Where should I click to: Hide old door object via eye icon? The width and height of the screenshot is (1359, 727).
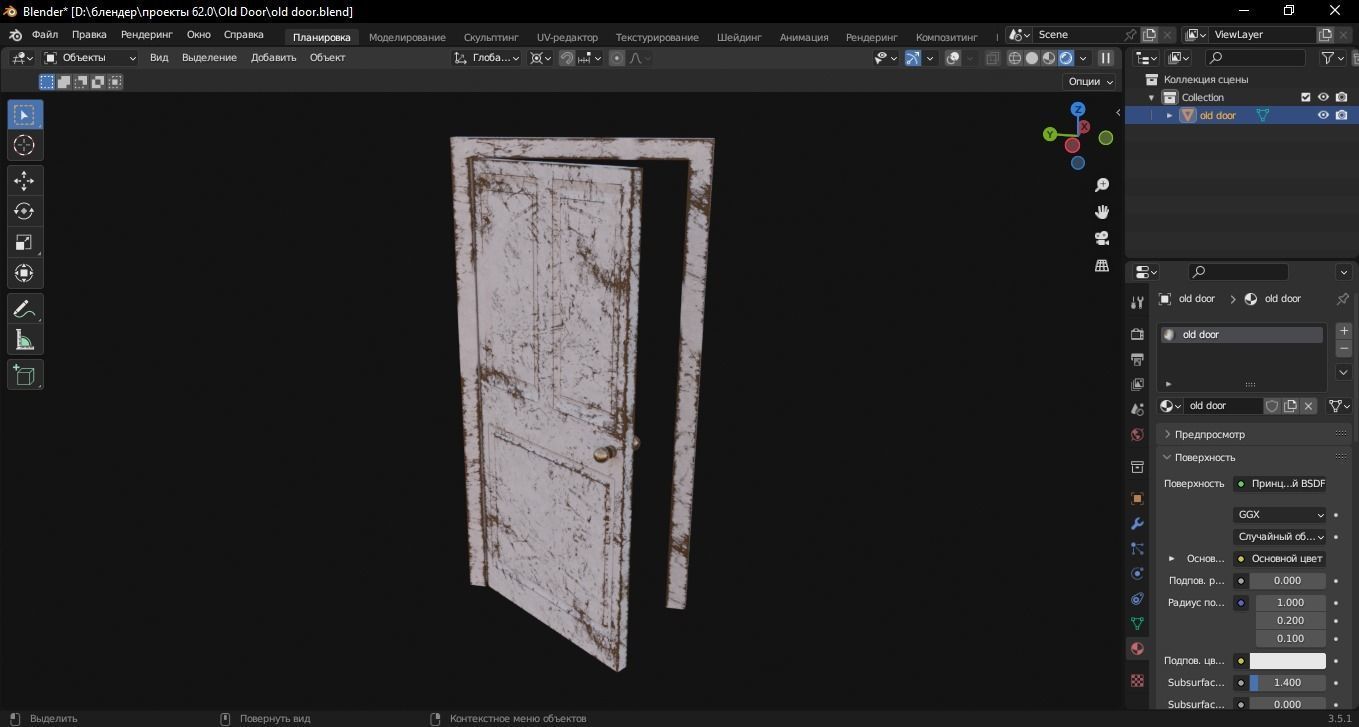[1323, 115]
